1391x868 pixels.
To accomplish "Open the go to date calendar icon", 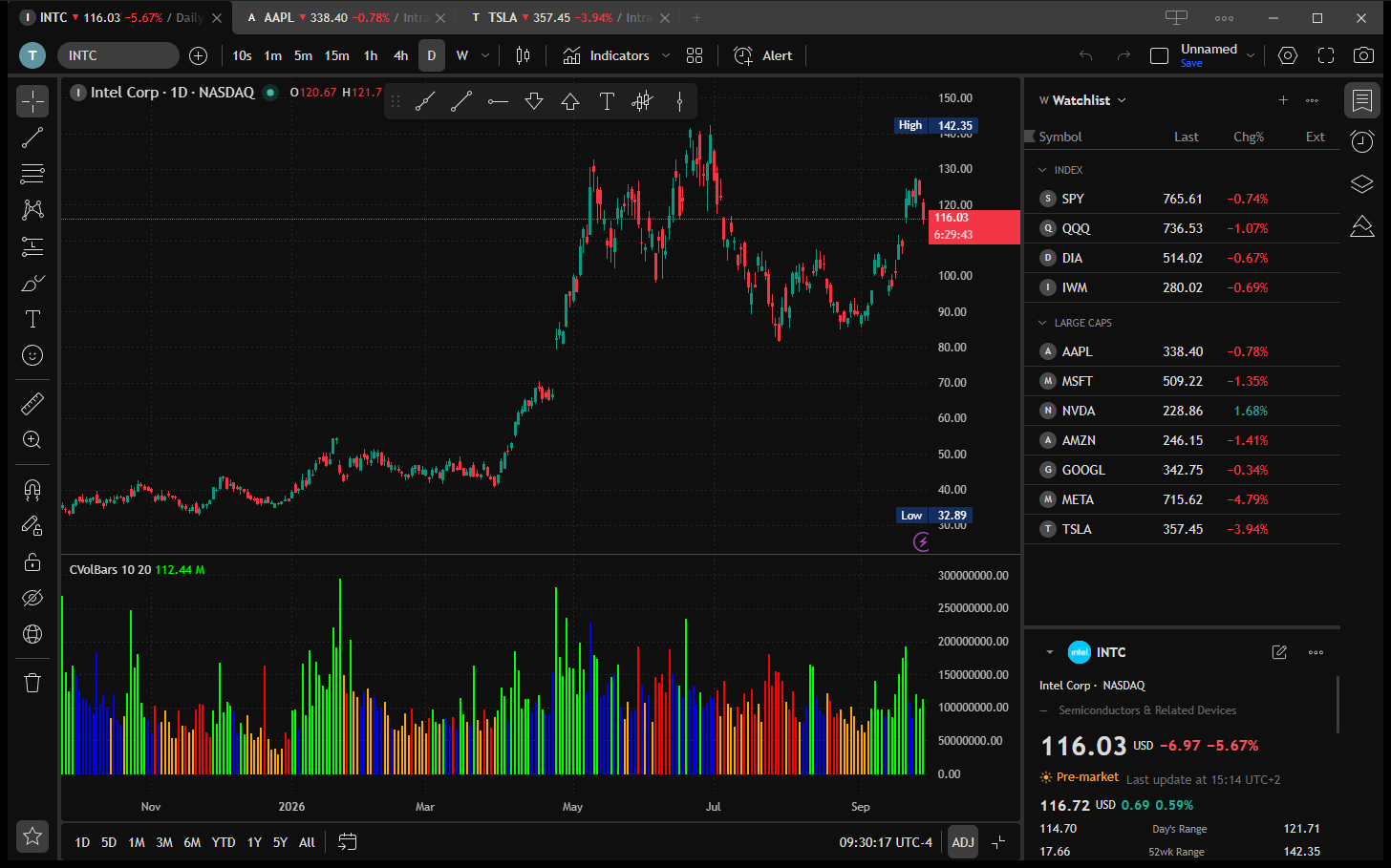I will 348,842.
